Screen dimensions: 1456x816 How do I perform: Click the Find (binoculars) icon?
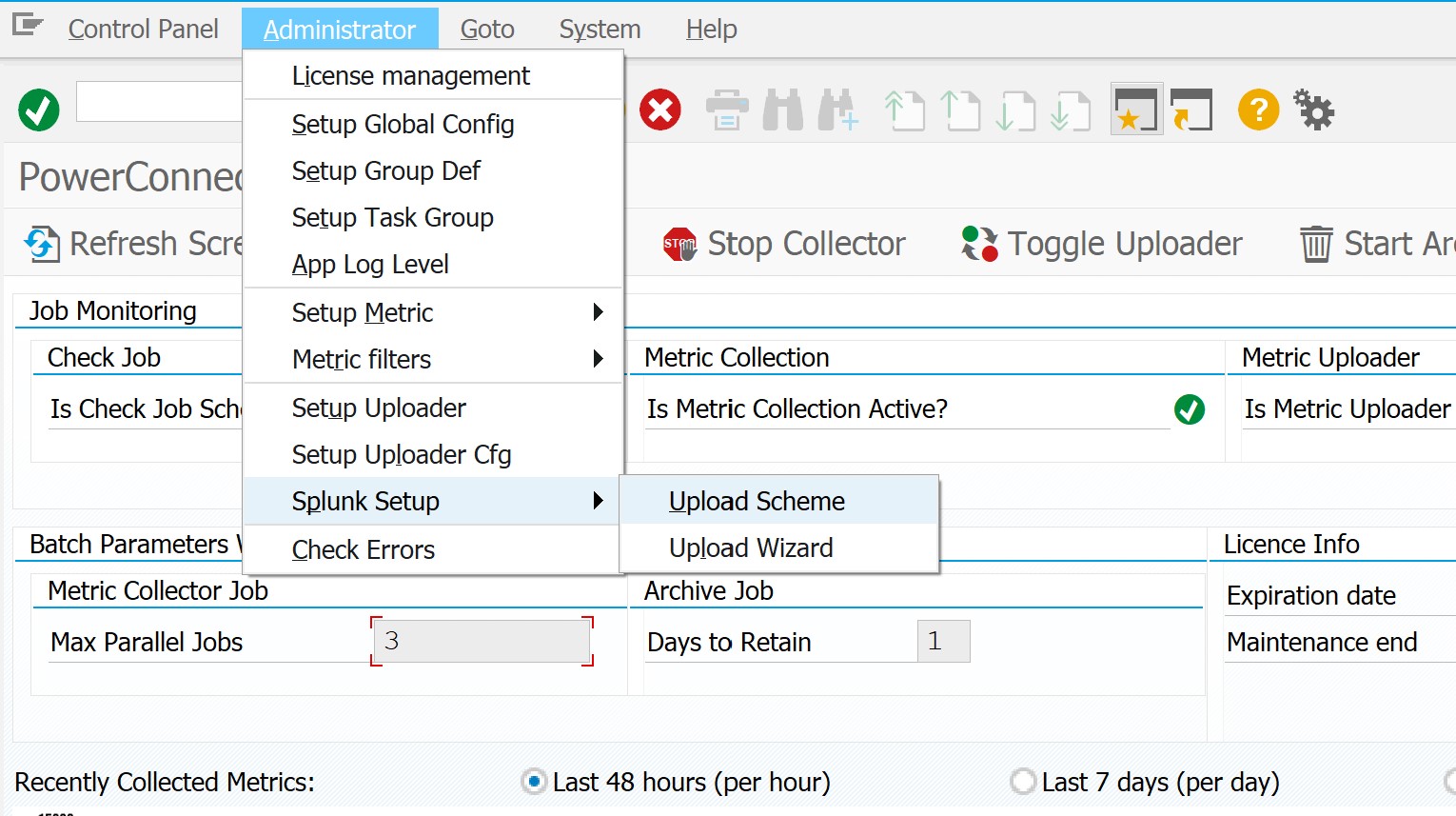tap(781, 109)
